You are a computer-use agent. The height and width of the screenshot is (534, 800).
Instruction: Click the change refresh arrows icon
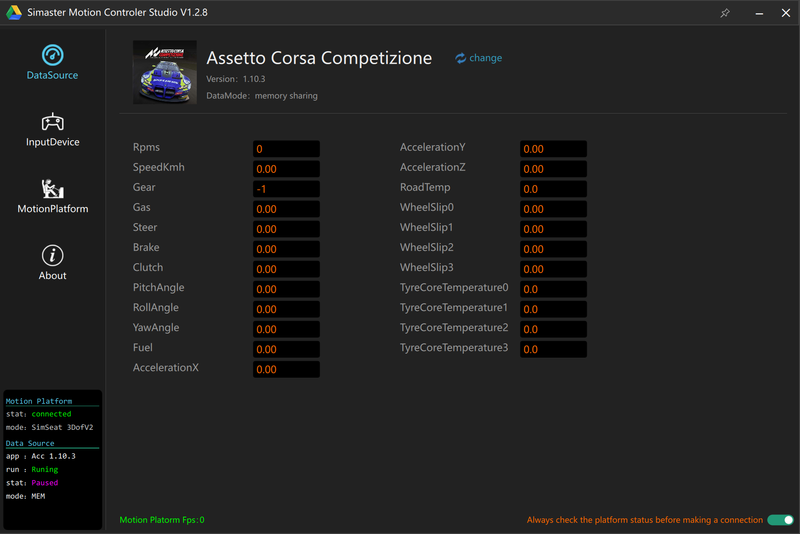(x=460, y=58)
